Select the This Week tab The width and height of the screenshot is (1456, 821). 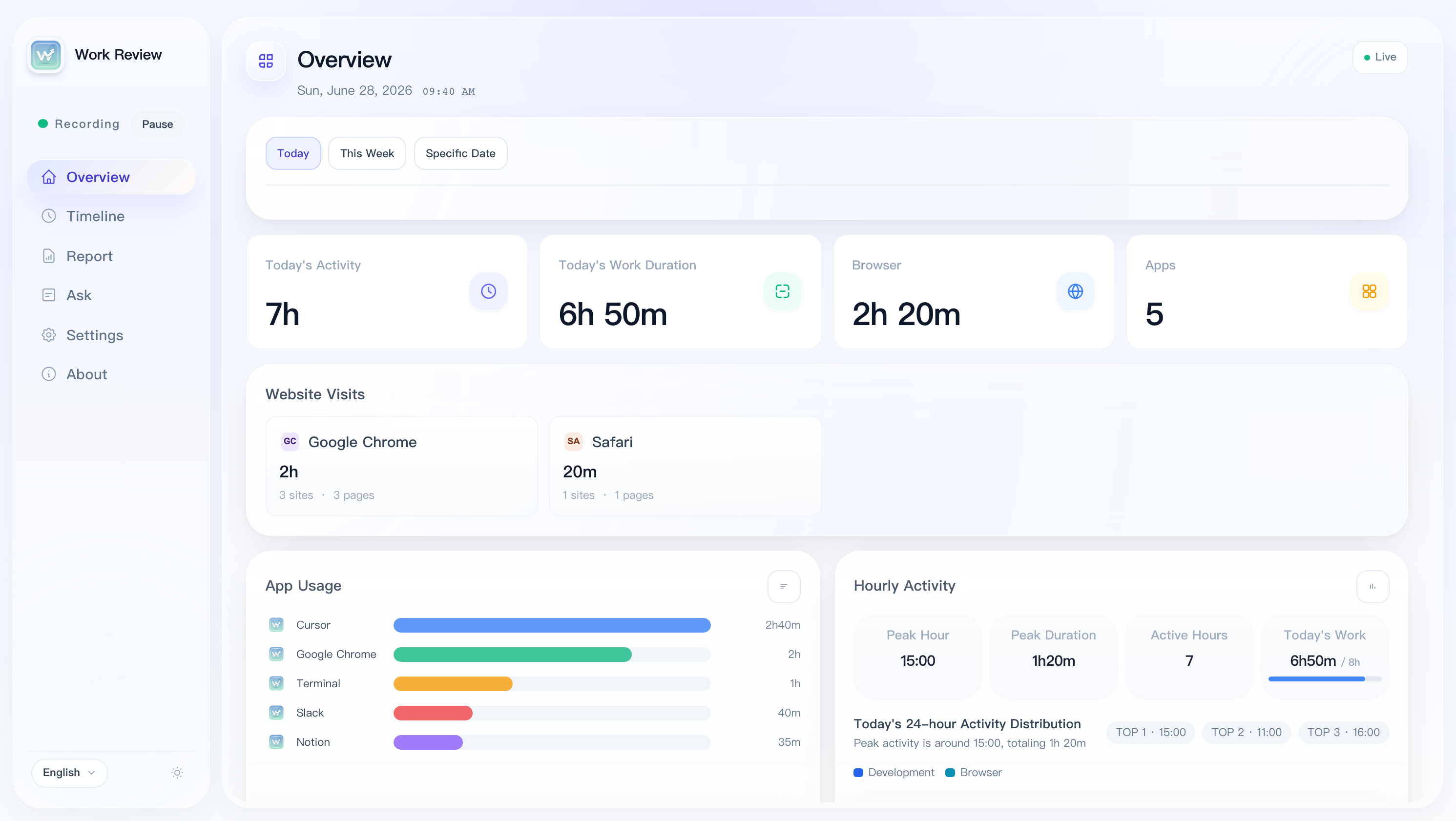367,153
